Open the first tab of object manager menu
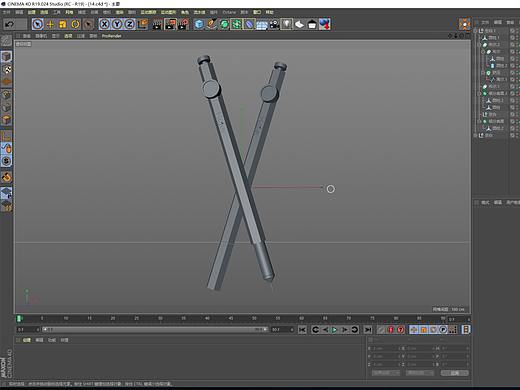 [485, 22]
